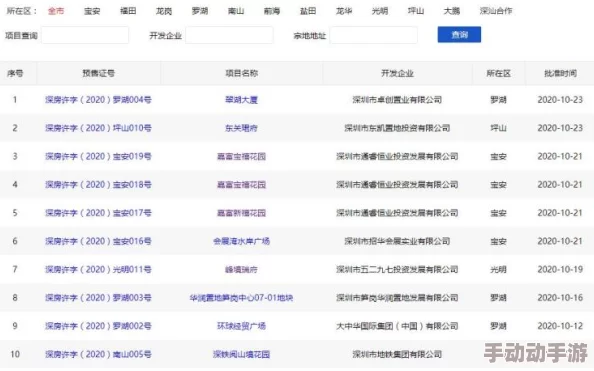Select the 前海 district filter
This screenshot has height=371, width=594.
pos(272,11)
